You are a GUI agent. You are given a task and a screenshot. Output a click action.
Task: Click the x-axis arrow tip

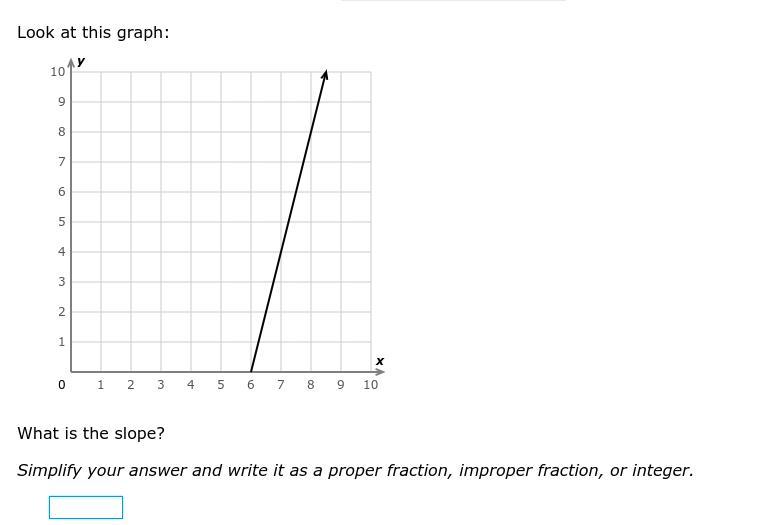click(381, 371)
